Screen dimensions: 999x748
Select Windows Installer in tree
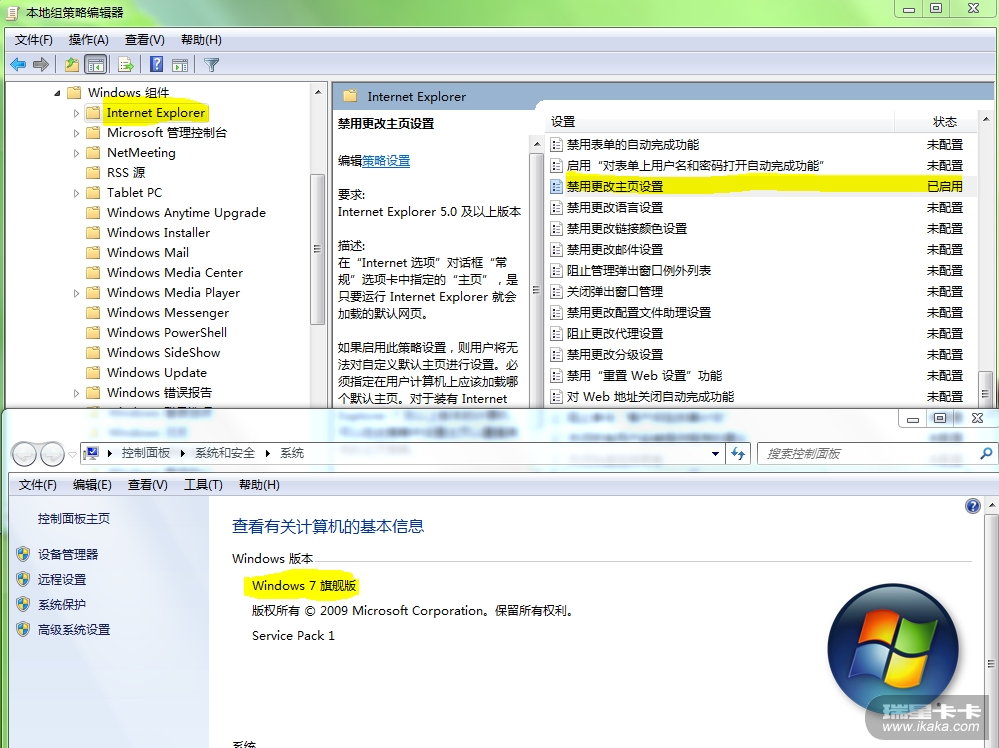click(158, 233)
